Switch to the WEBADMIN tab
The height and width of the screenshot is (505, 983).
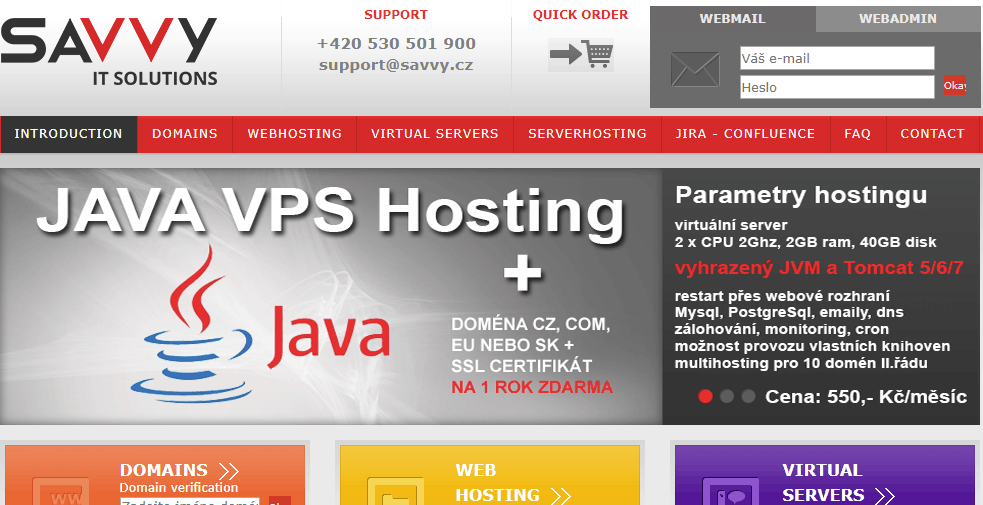pos(898,19)
